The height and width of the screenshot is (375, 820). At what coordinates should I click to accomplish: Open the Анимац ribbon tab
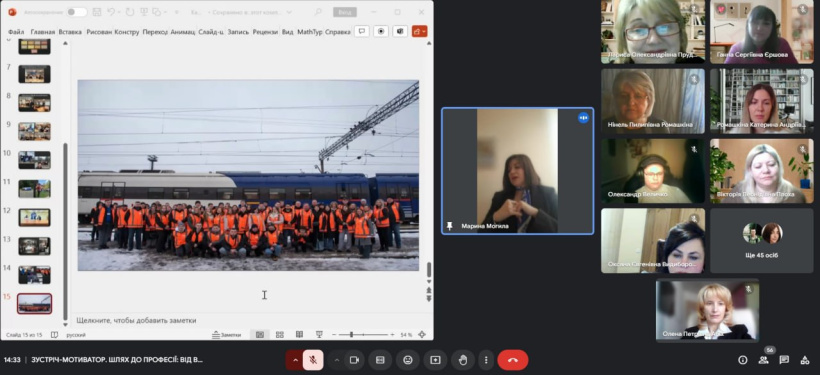click(183, 32)
